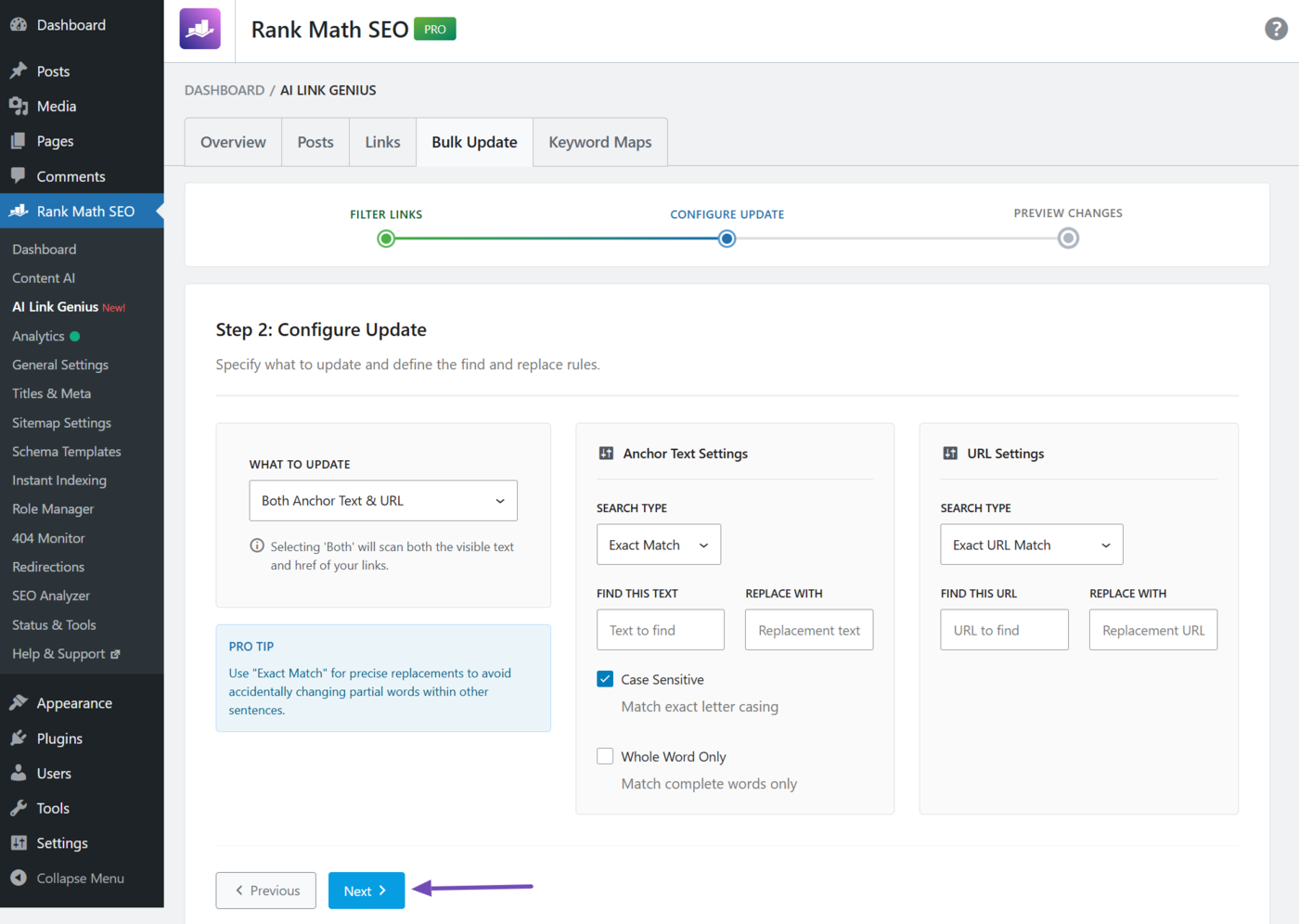Click the Plugins plug icon
1299x924 pixels.
[19, 738]
